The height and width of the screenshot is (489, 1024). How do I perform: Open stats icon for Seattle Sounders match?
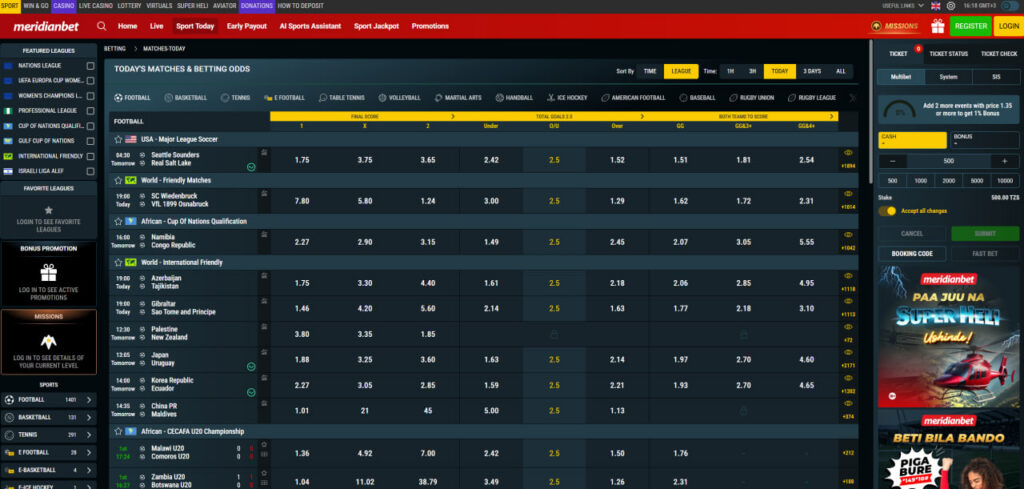pos(264,152)
